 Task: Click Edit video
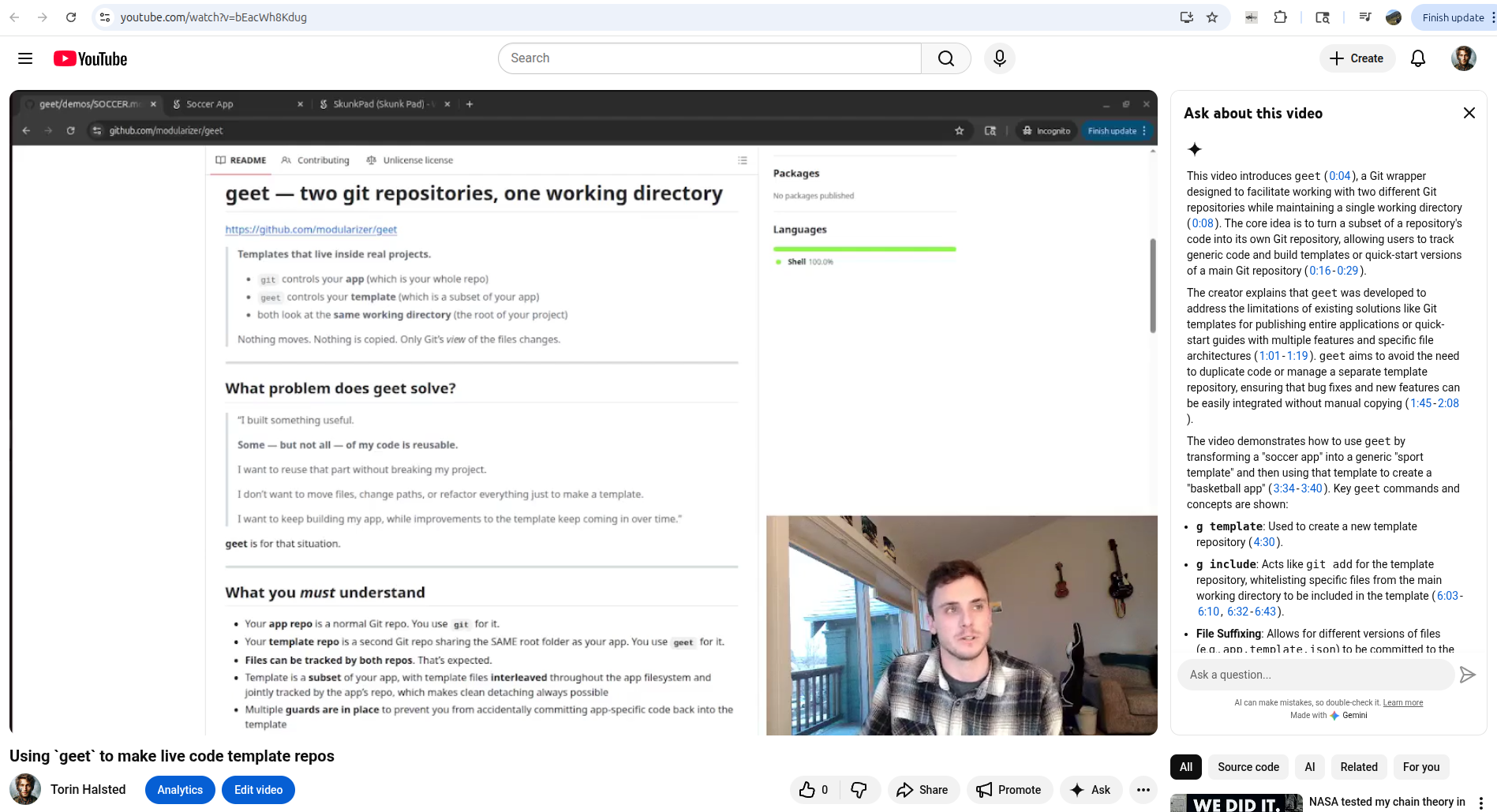258,790
